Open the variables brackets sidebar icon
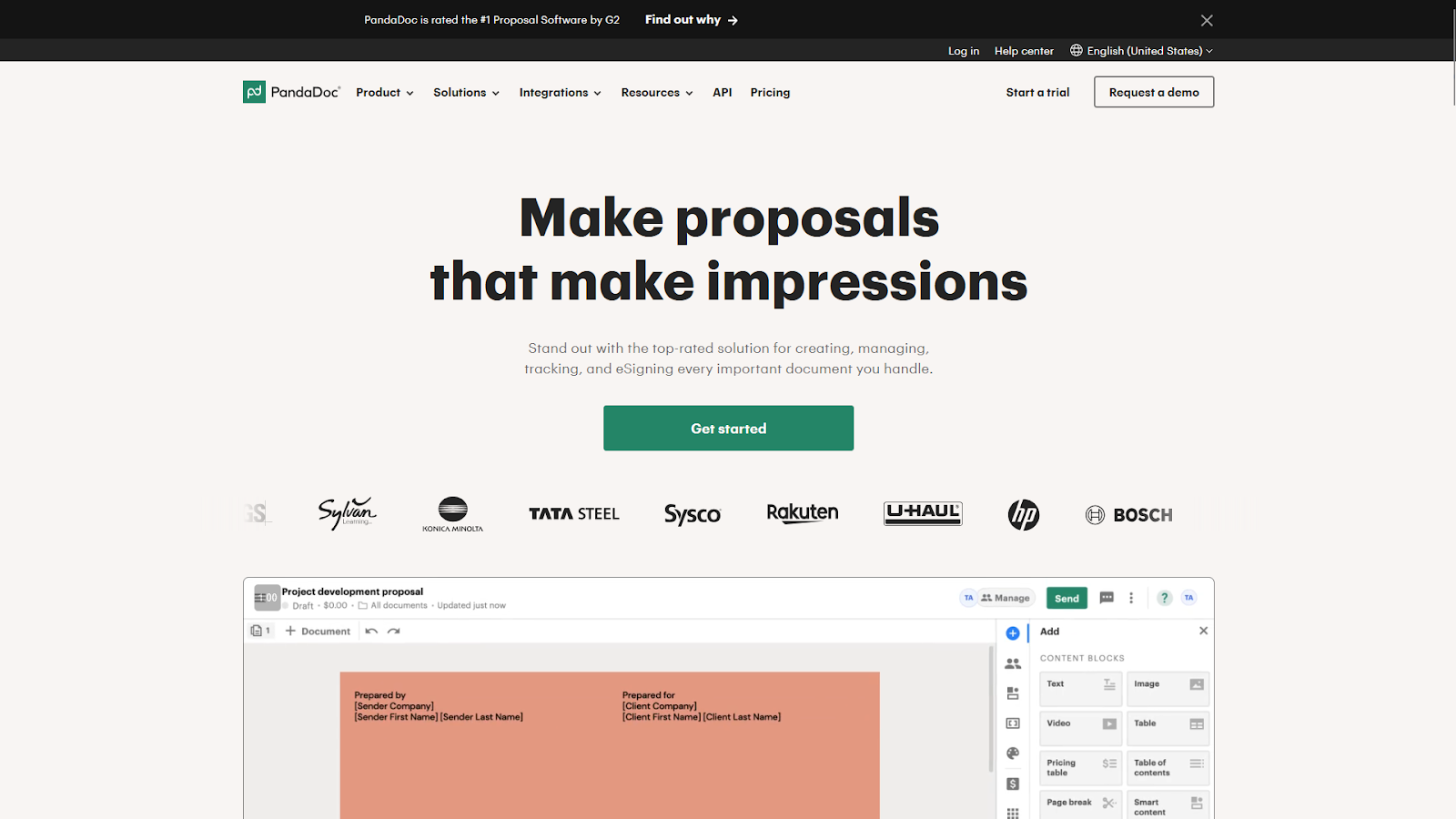 pyautogui.click(x=1013, y=723)
